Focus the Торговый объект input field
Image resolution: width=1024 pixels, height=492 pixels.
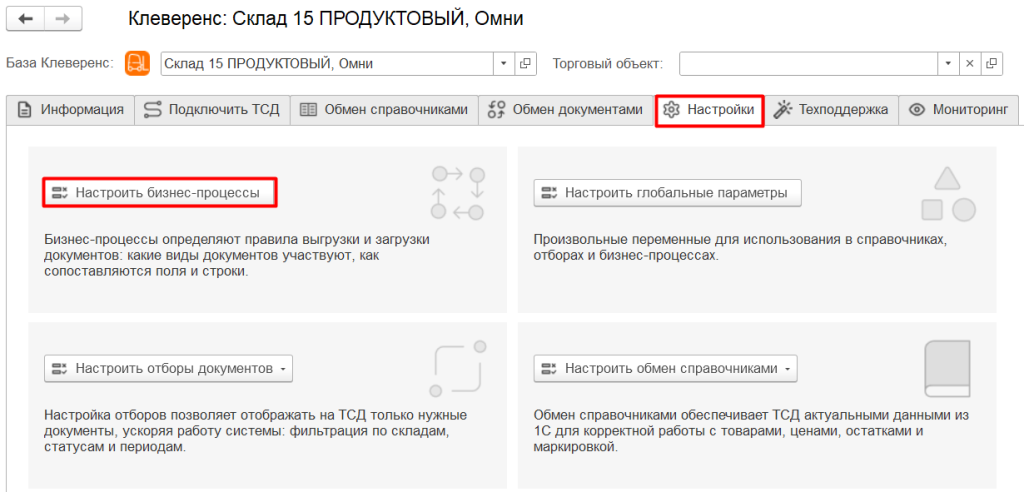[x=808, y=63]
